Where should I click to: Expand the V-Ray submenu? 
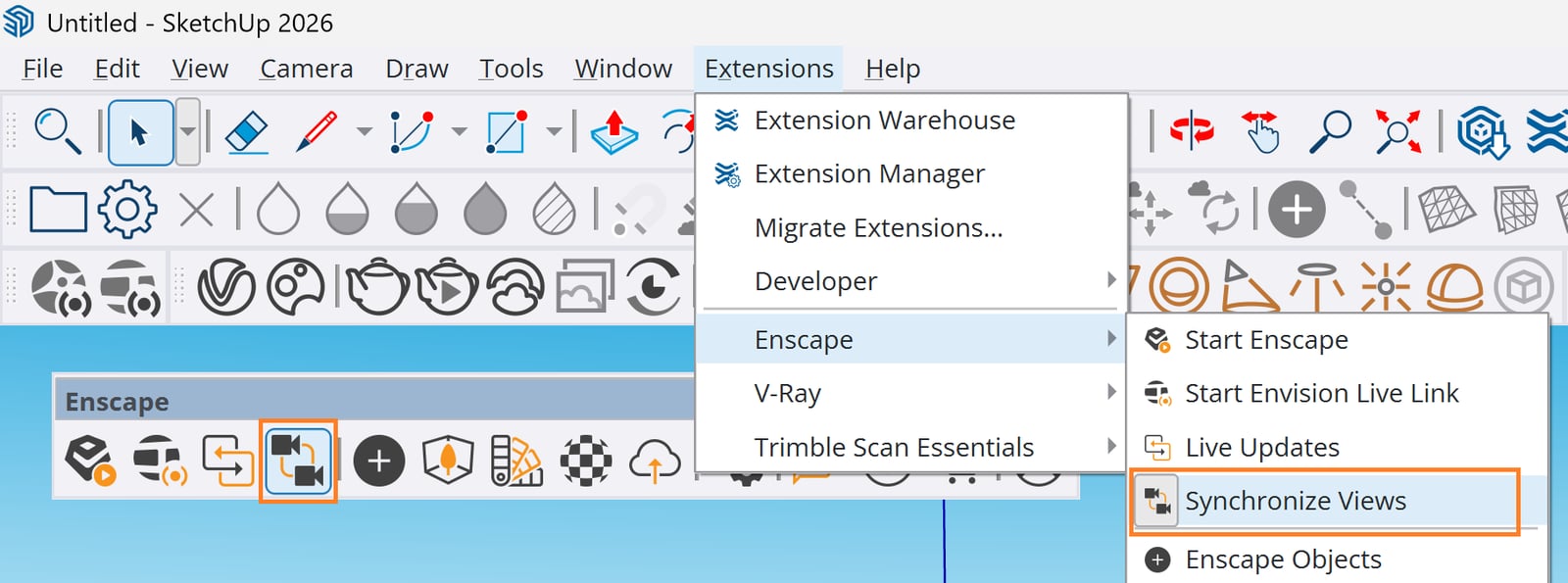click(x=911, y=394)
